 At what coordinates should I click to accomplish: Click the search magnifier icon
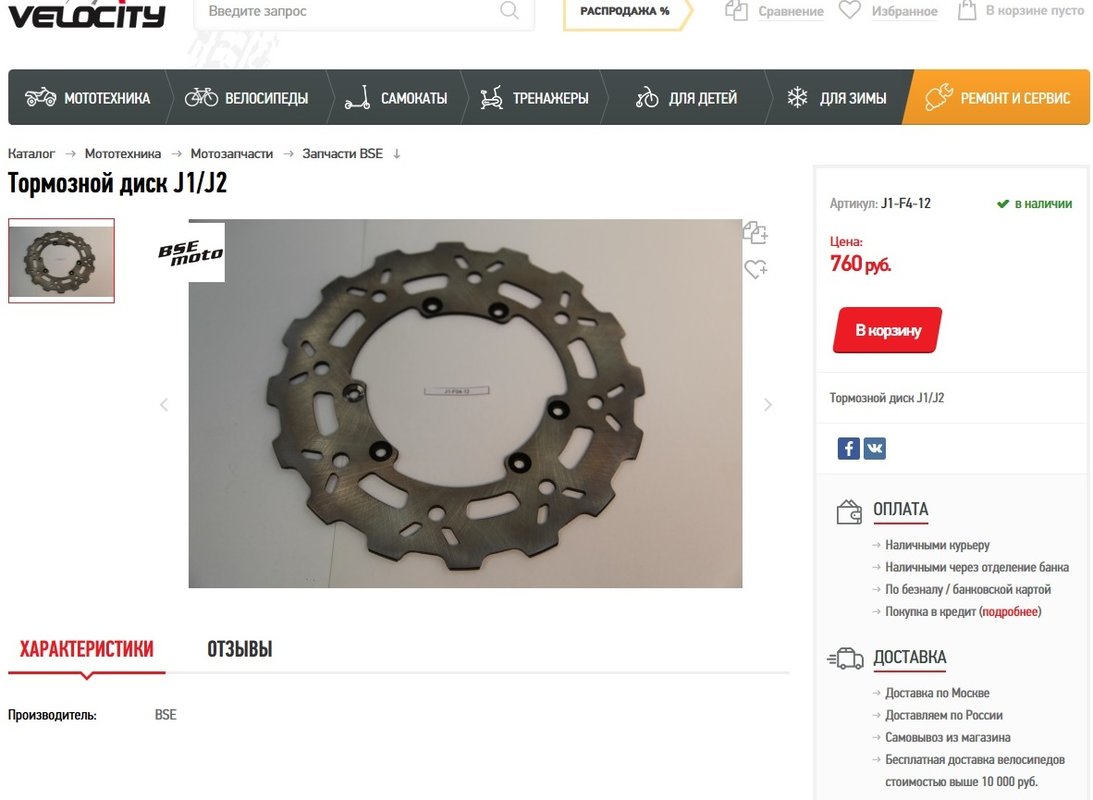tap(510, 10)
